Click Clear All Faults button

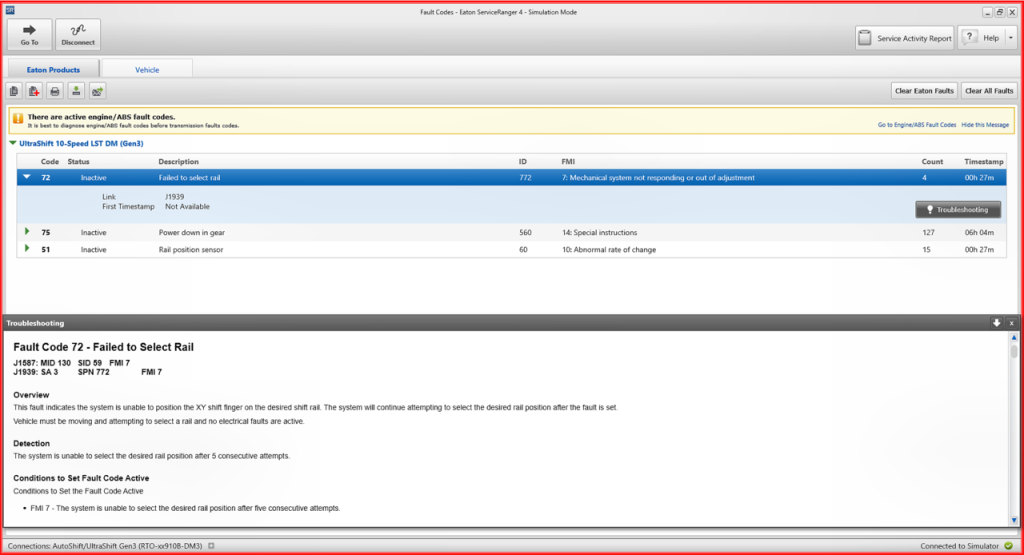point(989,91)
